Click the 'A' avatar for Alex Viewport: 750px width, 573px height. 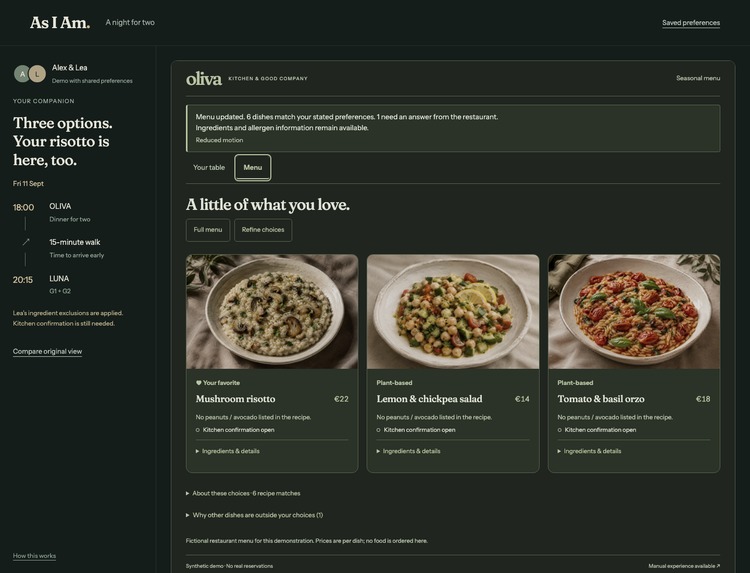point(22,74)
